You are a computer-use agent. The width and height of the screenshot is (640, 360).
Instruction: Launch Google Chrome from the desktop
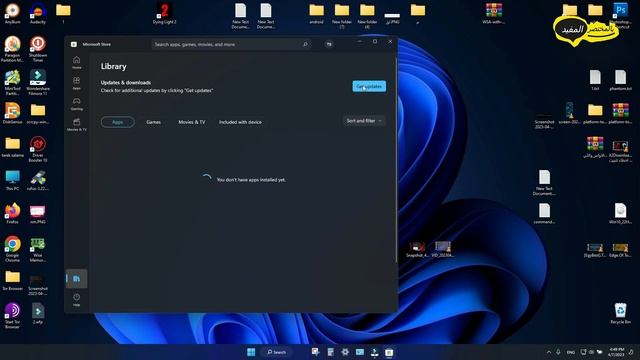point(12,249)
